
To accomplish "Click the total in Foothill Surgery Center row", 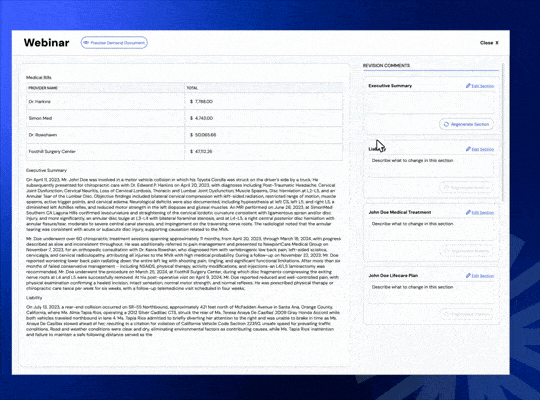I will coord(201,151).
